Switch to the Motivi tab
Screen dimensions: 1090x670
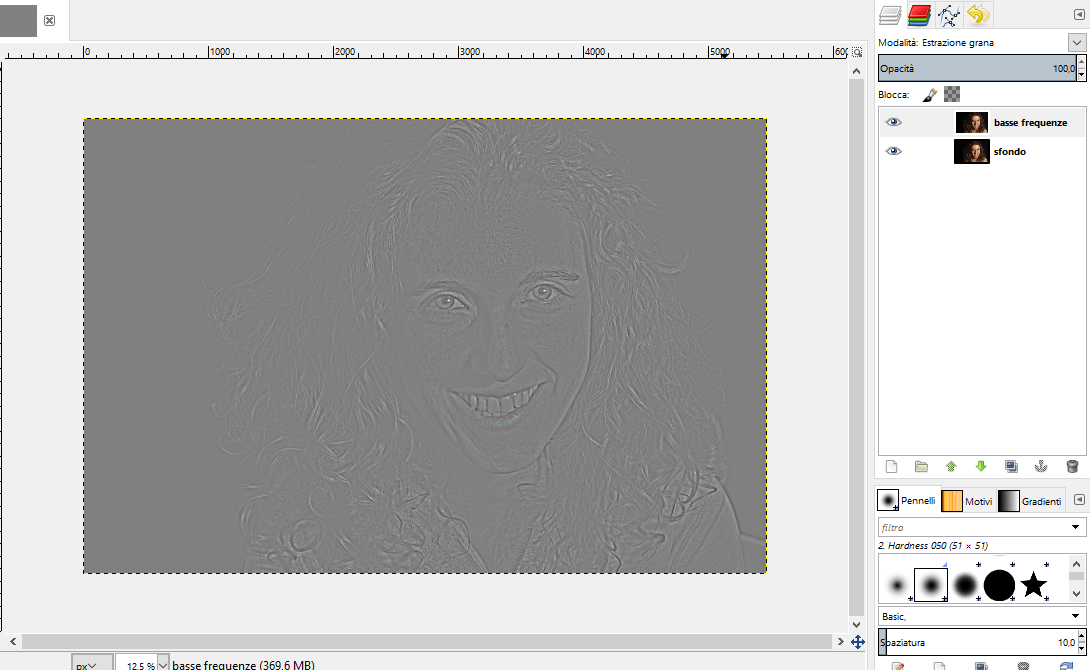[967, 500]
